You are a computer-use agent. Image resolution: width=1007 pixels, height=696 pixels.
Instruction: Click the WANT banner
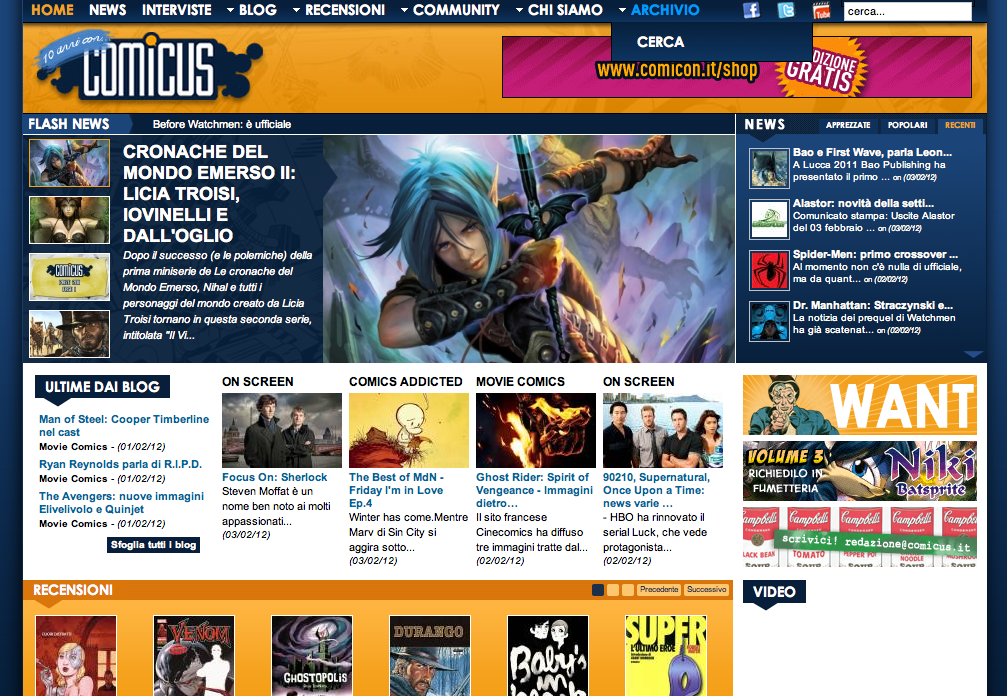860,405
